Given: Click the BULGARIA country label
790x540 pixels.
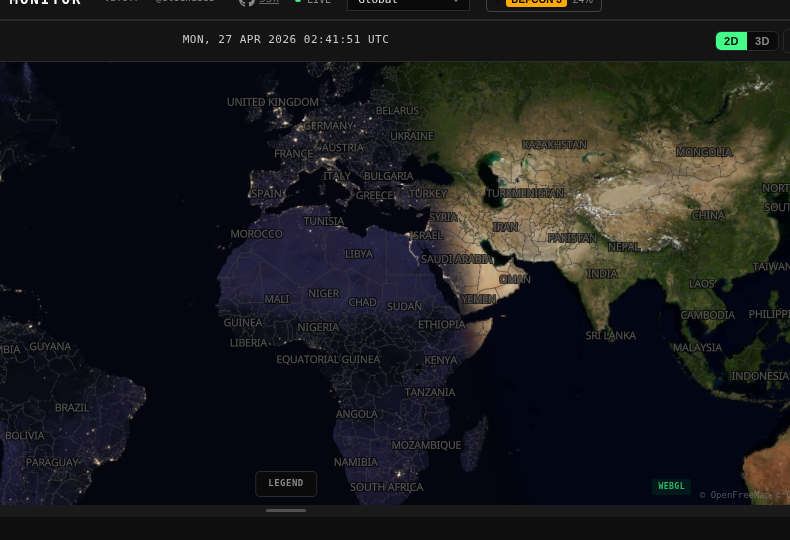Looking at the screenshot, I should coord(388,176).
